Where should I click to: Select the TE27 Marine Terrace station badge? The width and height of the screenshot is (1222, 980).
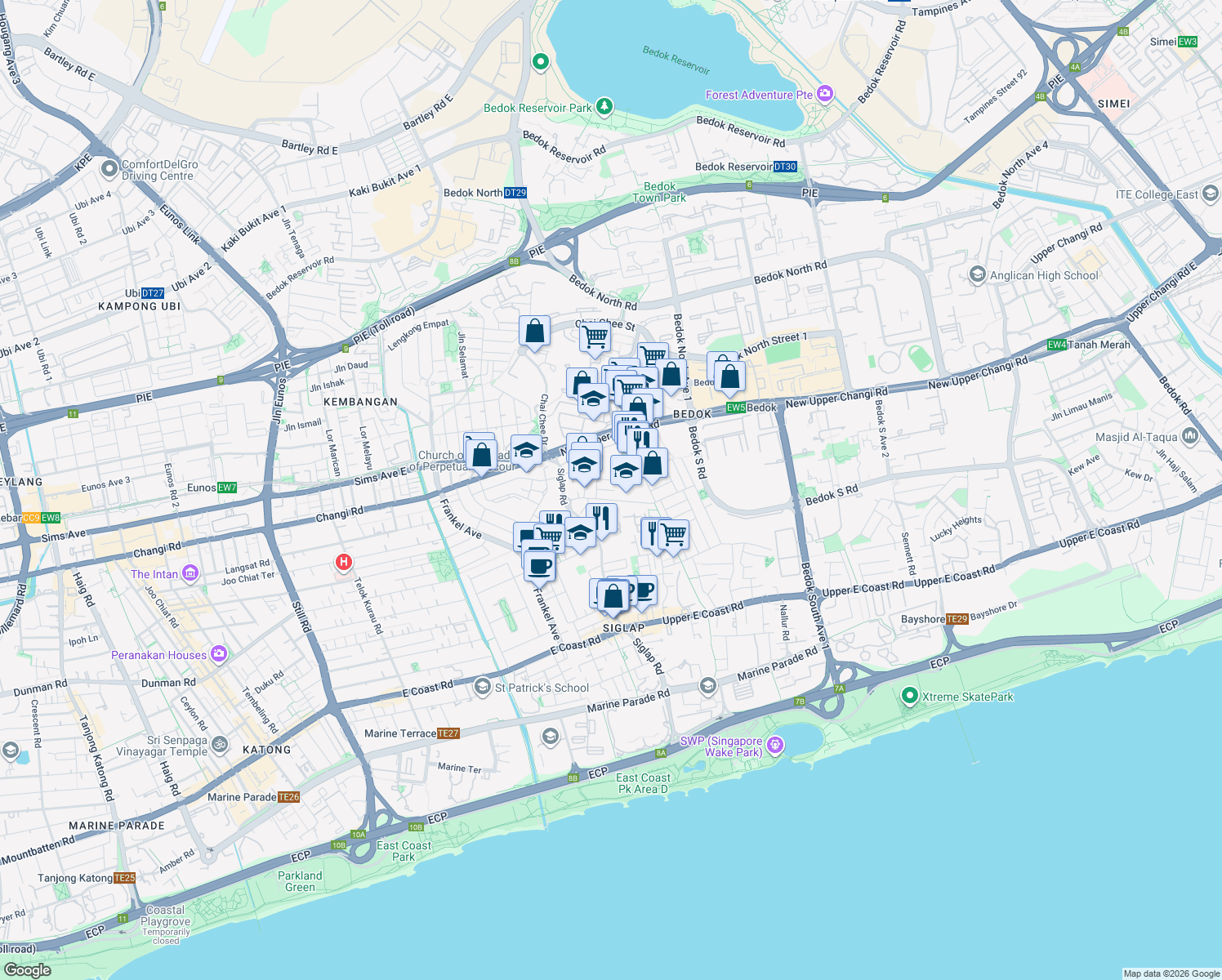tap(448, 733)
